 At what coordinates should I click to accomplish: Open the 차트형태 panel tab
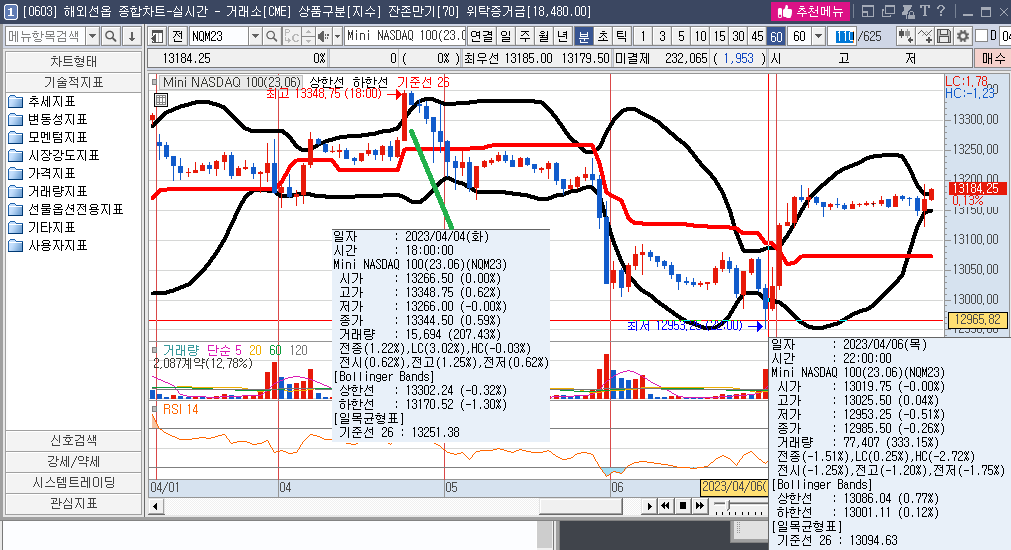pyautogui.click(x=74, y=61)
